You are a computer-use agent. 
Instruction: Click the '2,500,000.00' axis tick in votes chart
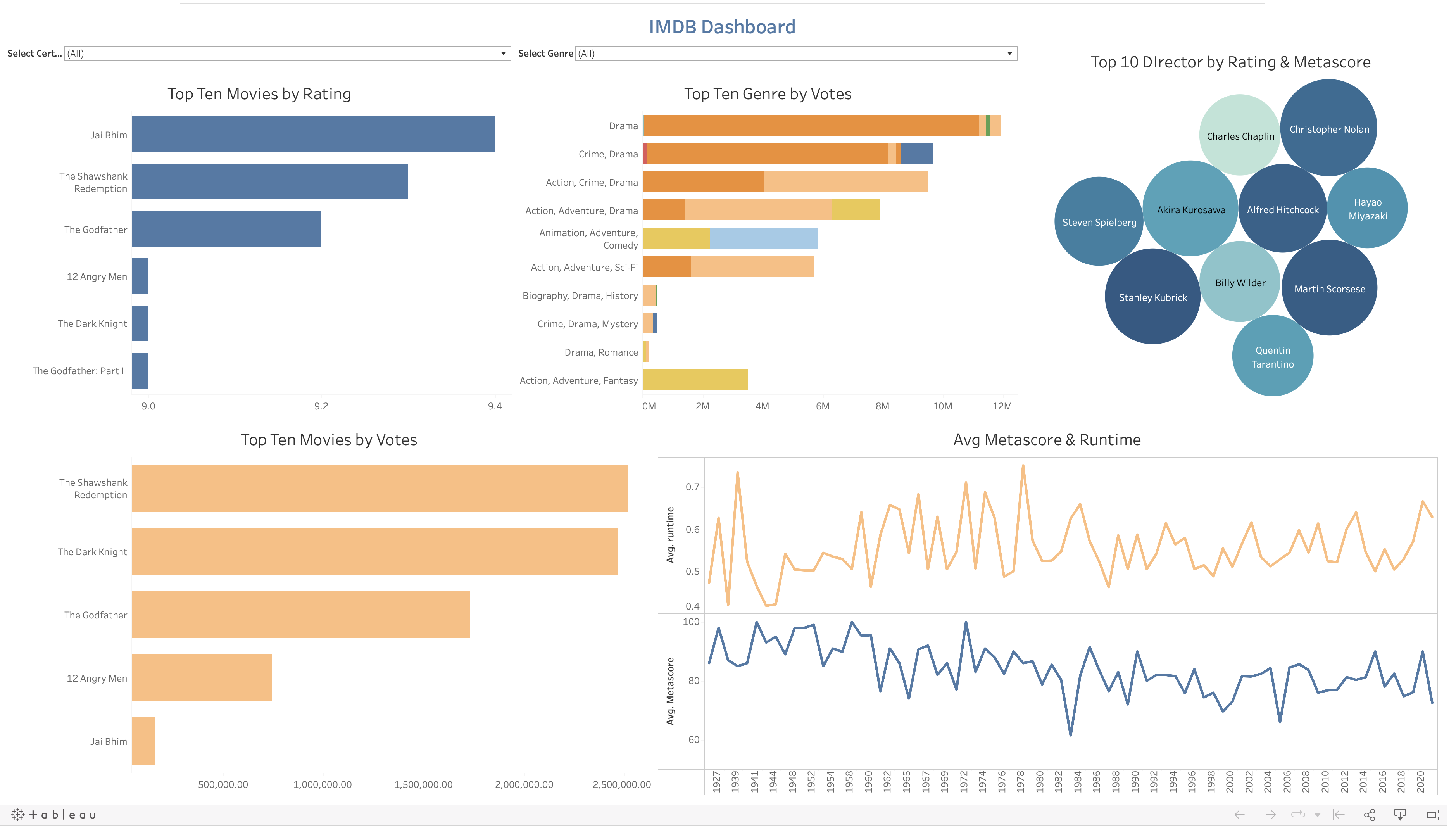pos(621,784)
